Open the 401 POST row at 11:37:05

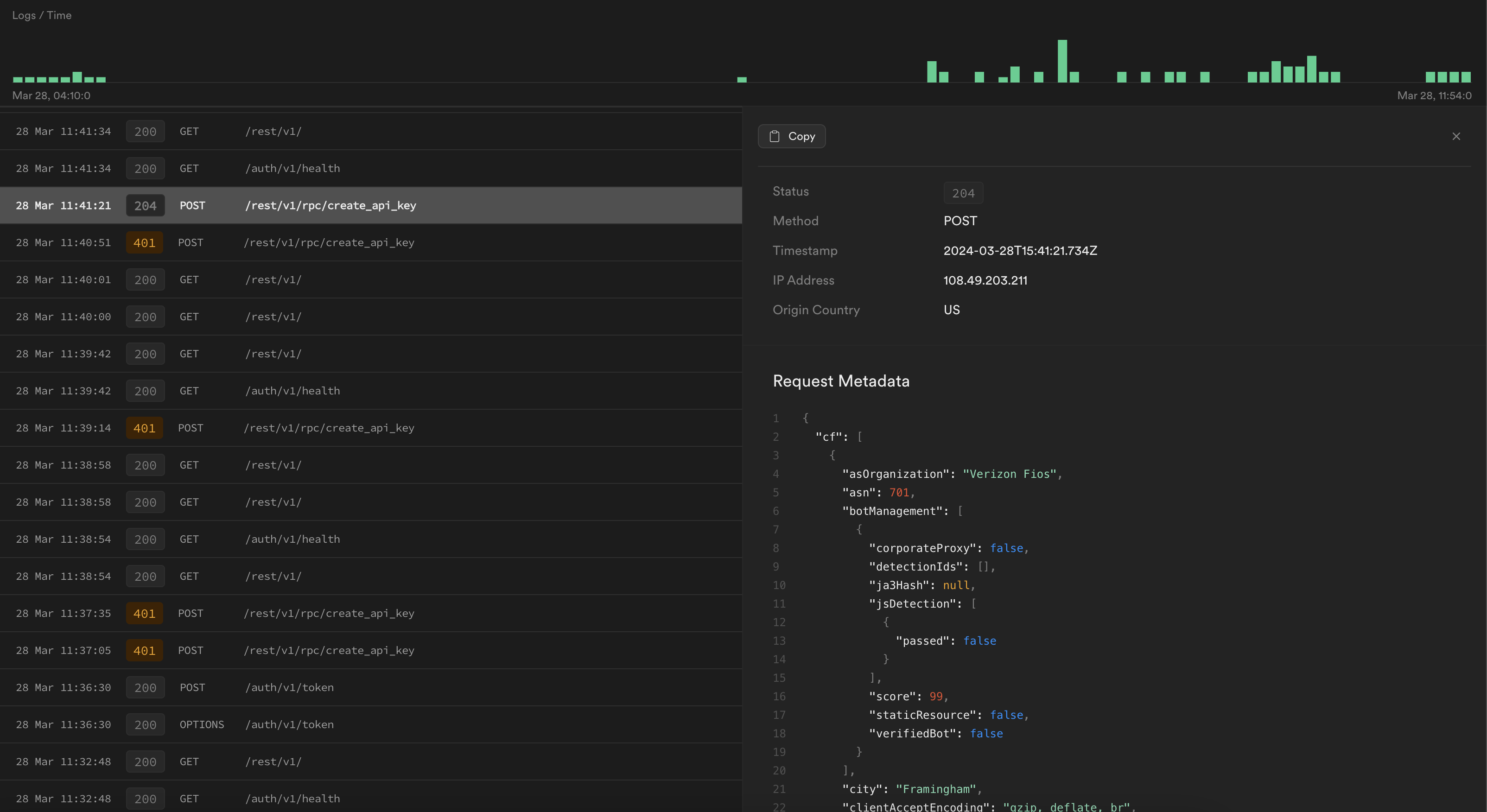(x=371, y=650)
